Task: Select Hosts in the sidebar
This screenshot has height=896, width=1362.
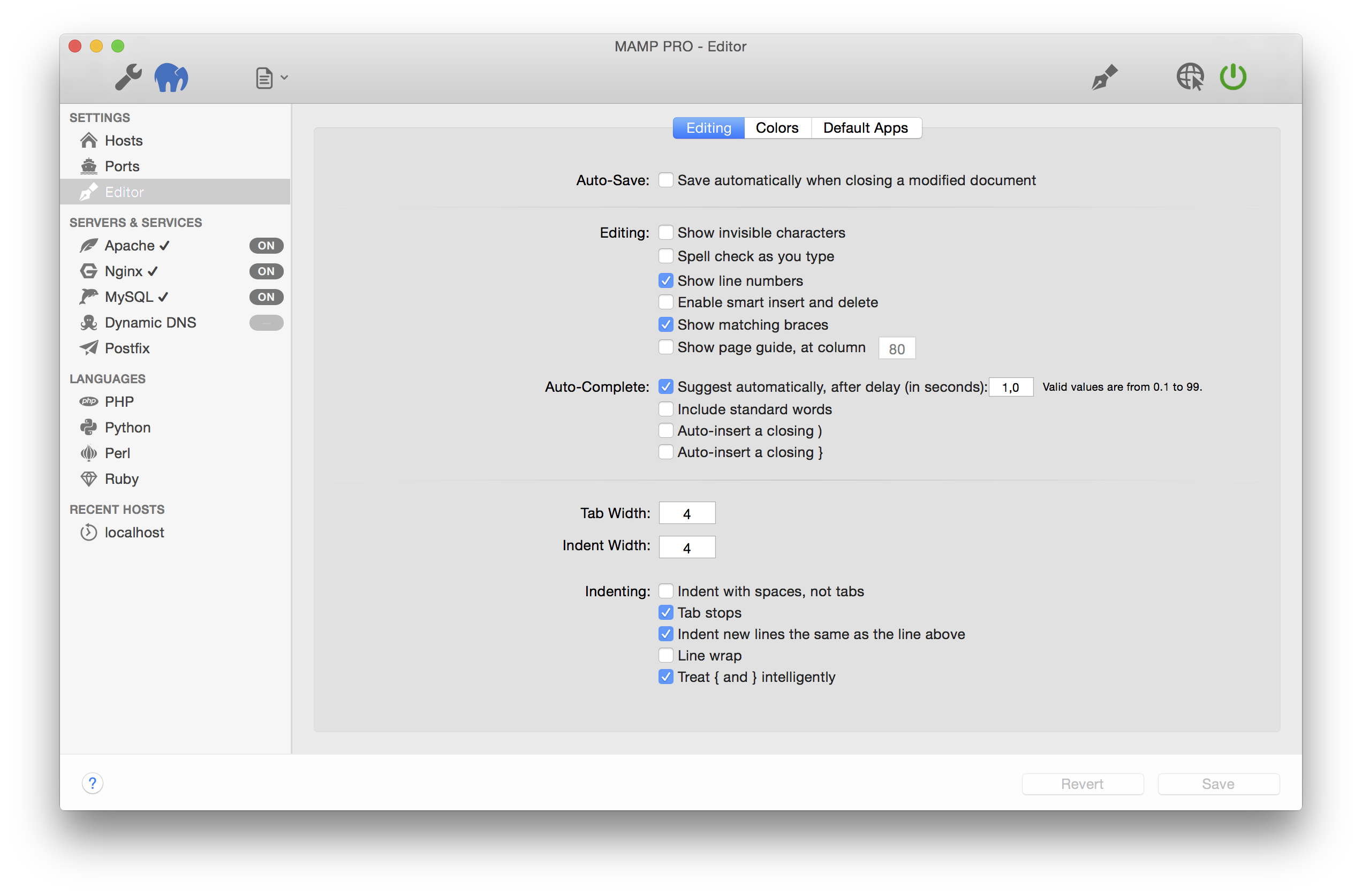Action: click(175, 140)
